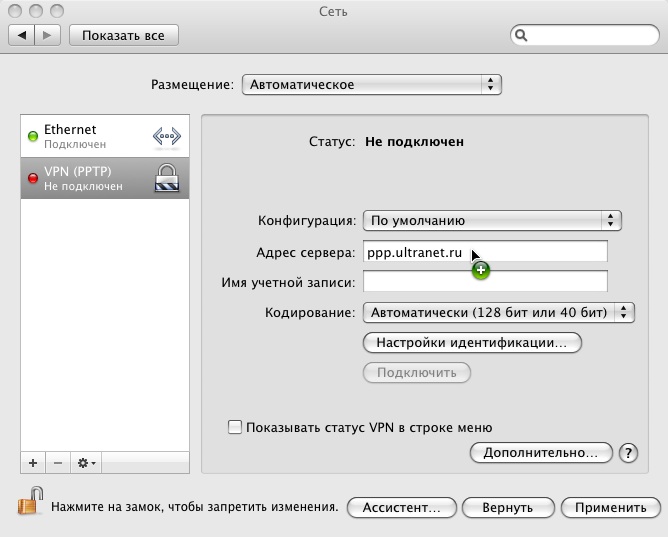
Task: Click the VPN padlock icon in sidebar
Action: (x=166, y=179)
